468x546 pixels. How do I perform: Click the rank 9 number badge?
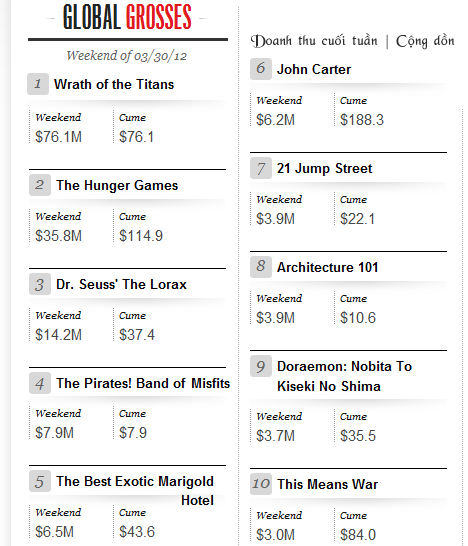click(261, 366)
